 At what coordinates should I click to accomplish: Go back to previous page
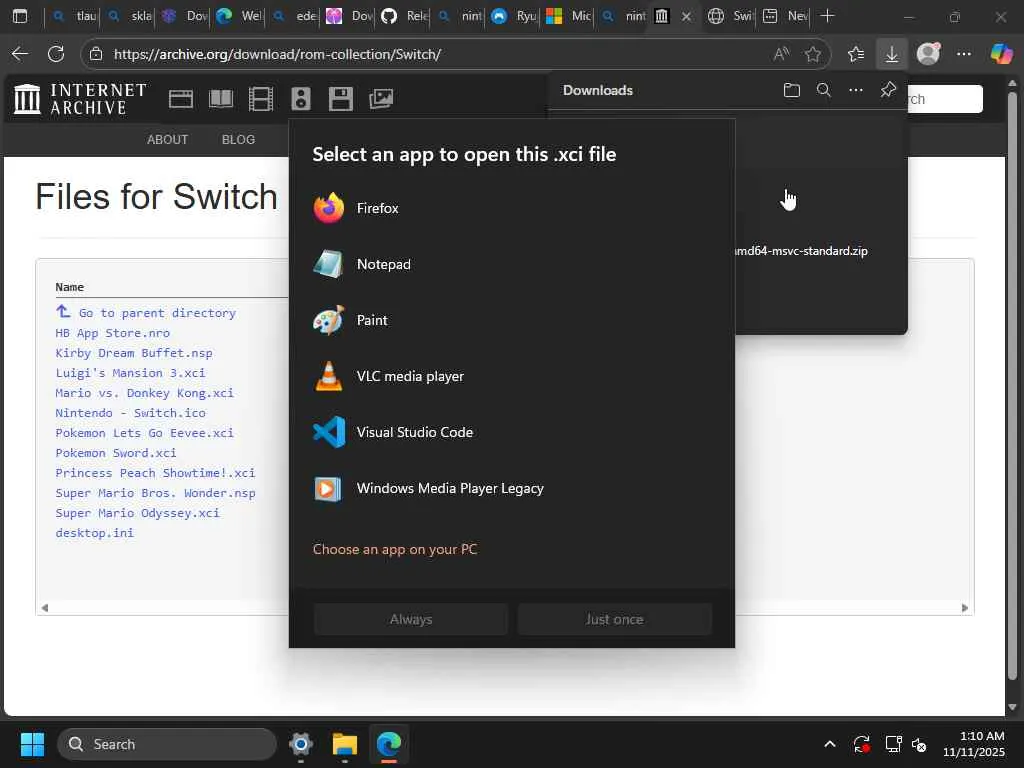pos(20,54)
